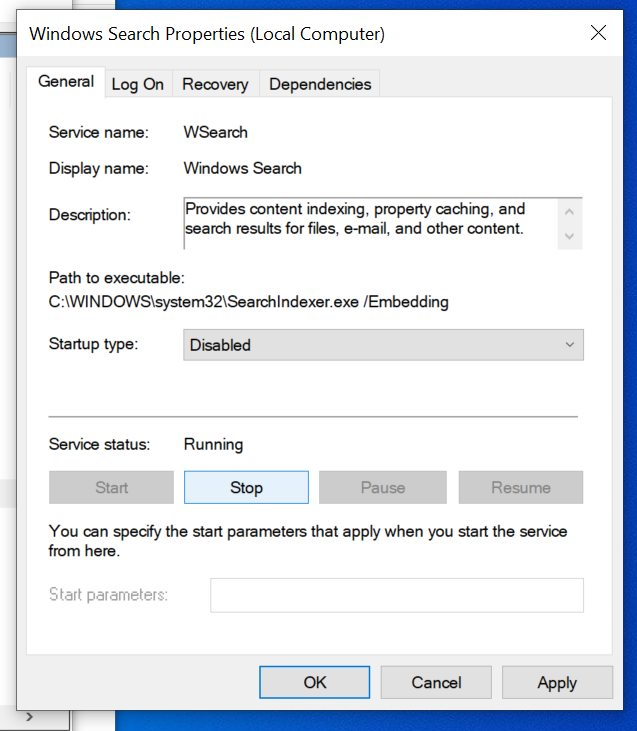Close the Windows Search Properties dialog
Screen dimensions: 637x731
click(x=598, y=33)
